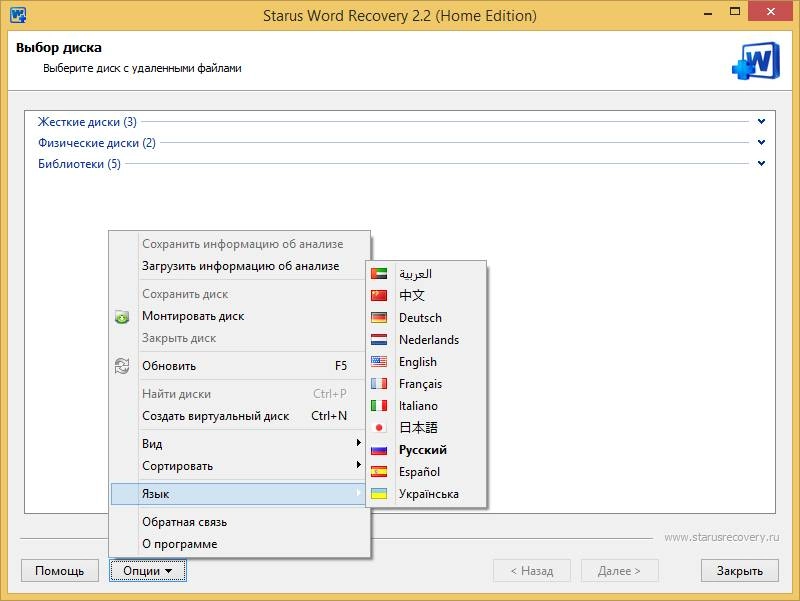Click the Закрыть button
The image size is (800, 601).
coord(740,570)
